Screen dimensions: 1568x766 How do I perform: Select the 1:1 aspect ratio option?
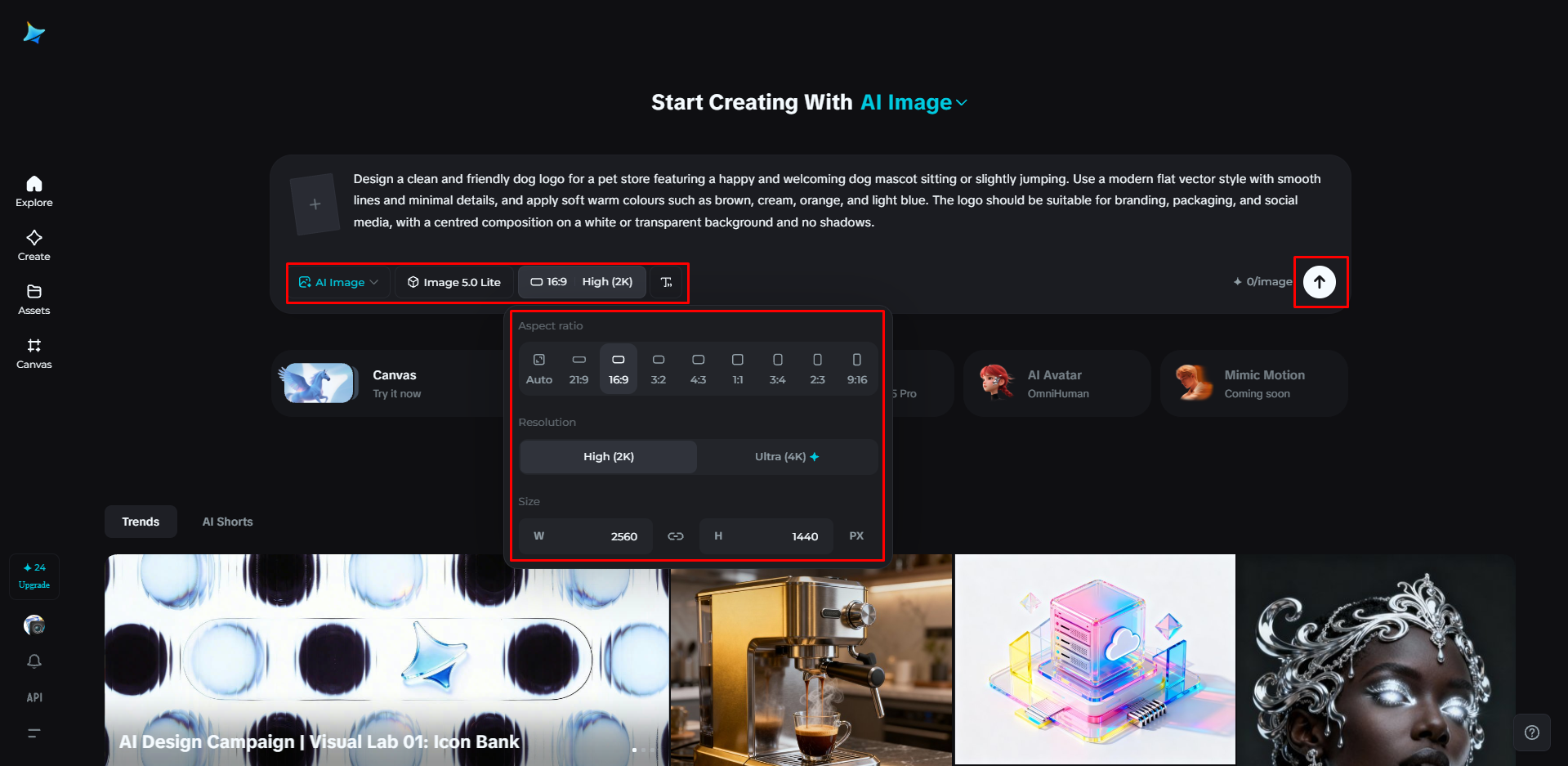(x=738, y=370)
